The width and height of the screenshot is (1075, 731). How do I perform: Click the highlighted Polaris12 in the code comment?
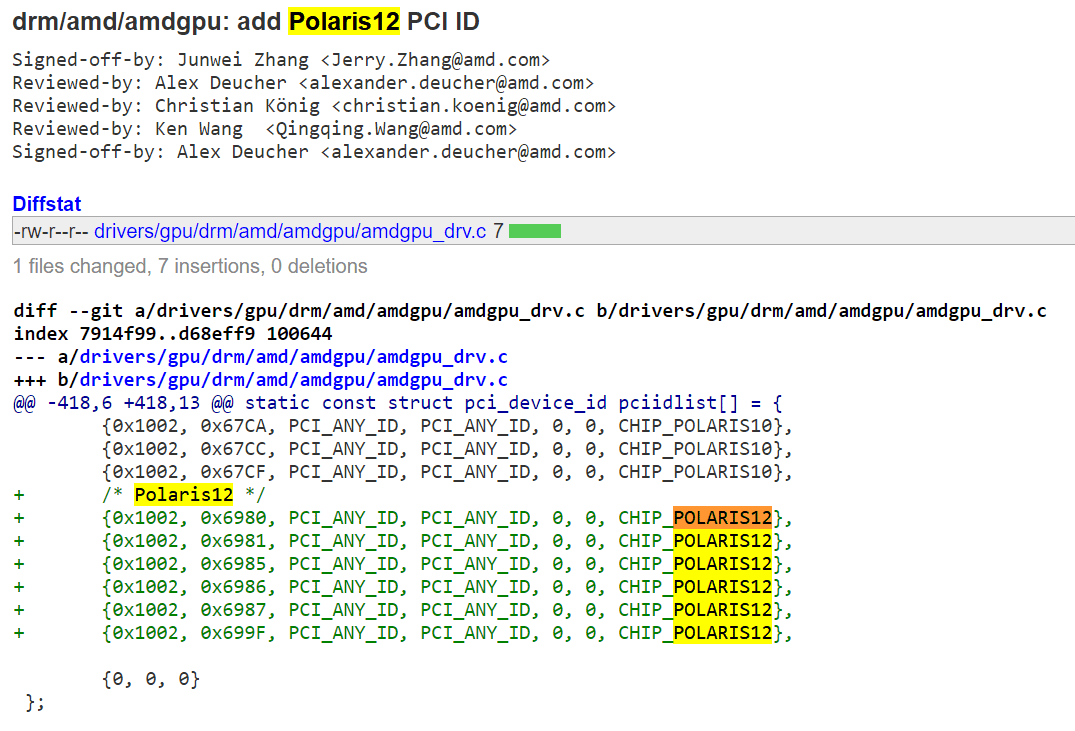click(x=184, y=495)
